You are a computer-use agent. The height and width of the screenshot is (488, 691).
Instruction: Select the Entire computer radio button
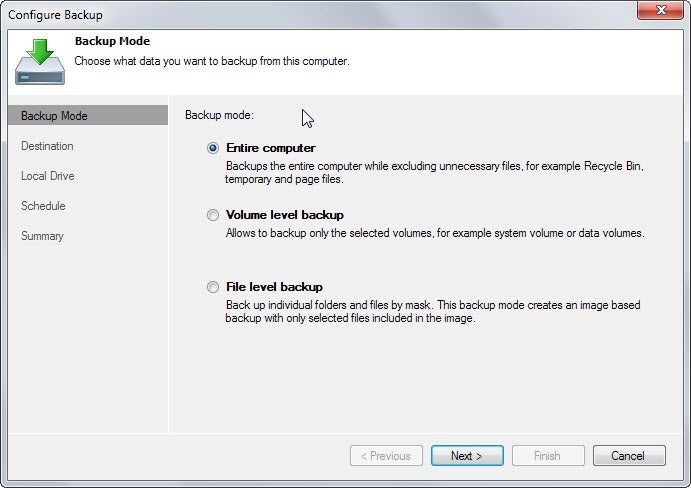pos(212,148)
